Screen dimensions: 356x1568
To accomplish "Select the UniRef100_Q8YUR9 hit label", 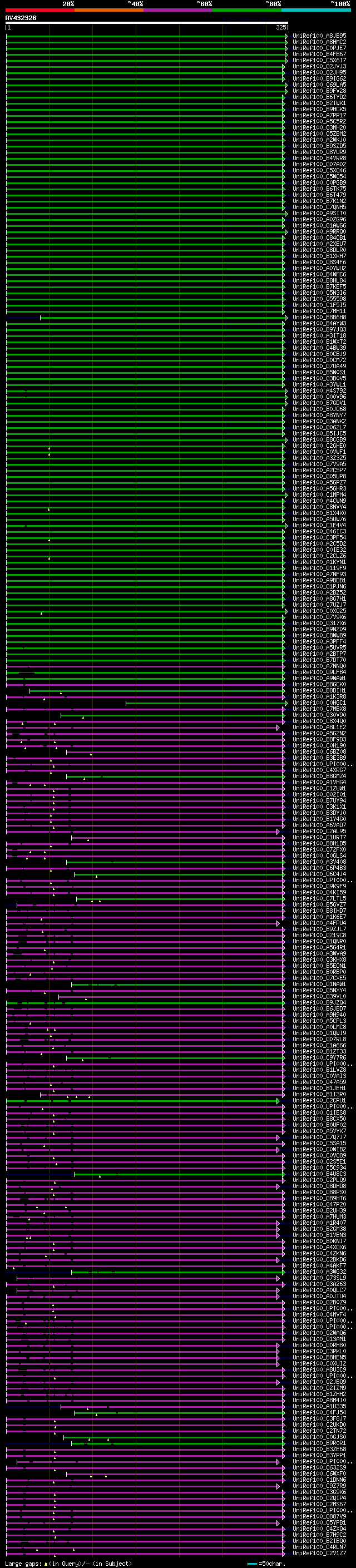I will point(319,152).
